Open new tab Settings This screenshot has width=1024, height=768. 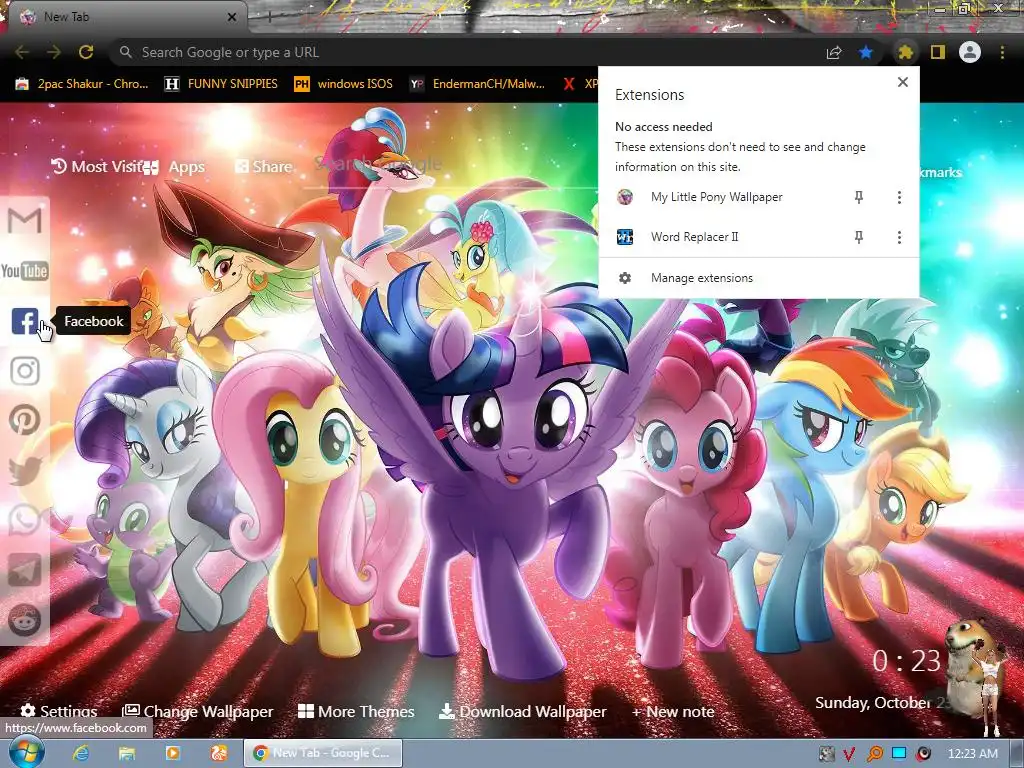(x=59, y=711)
